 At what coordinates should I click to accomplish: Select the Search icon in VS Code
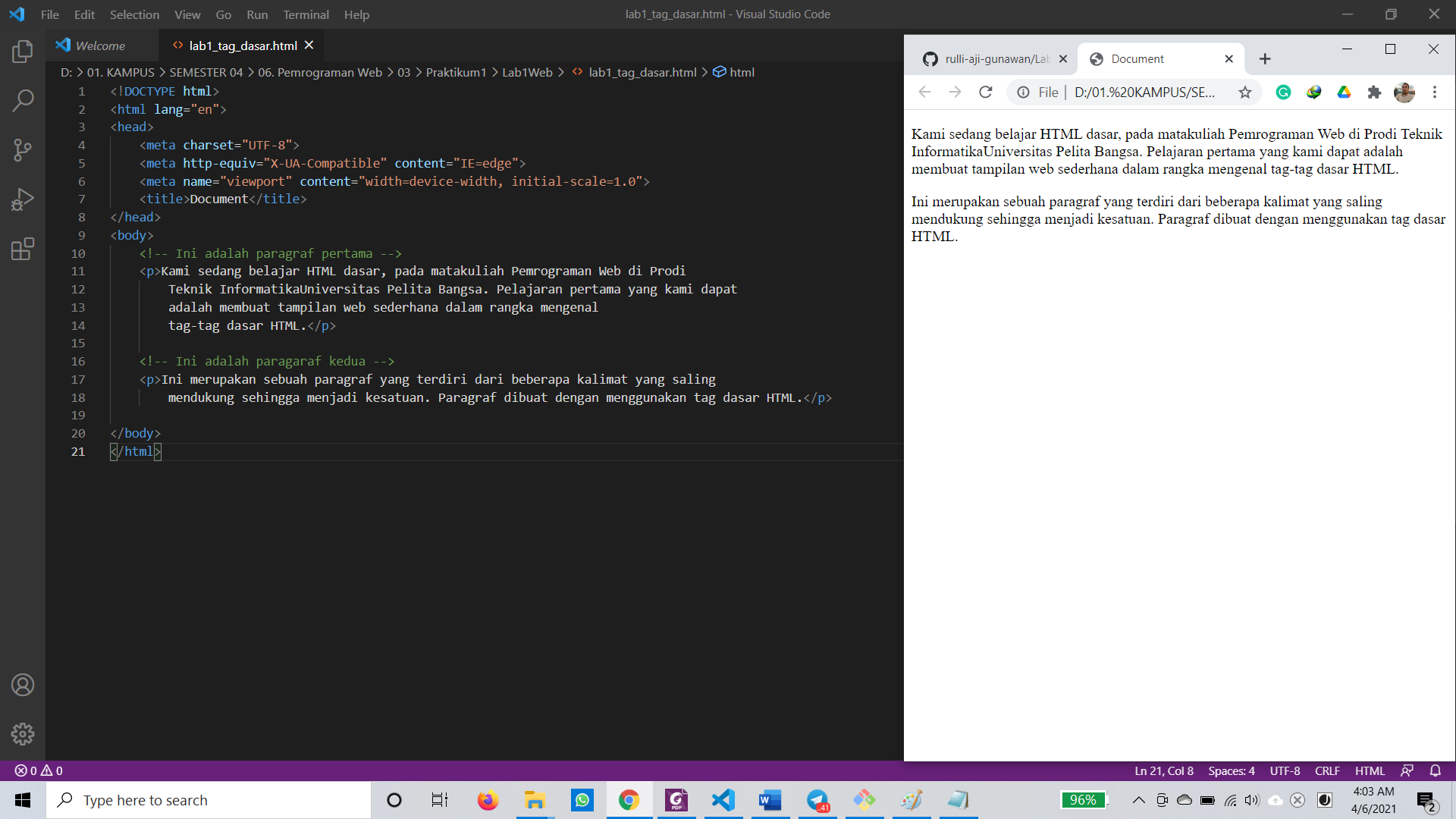22,100
